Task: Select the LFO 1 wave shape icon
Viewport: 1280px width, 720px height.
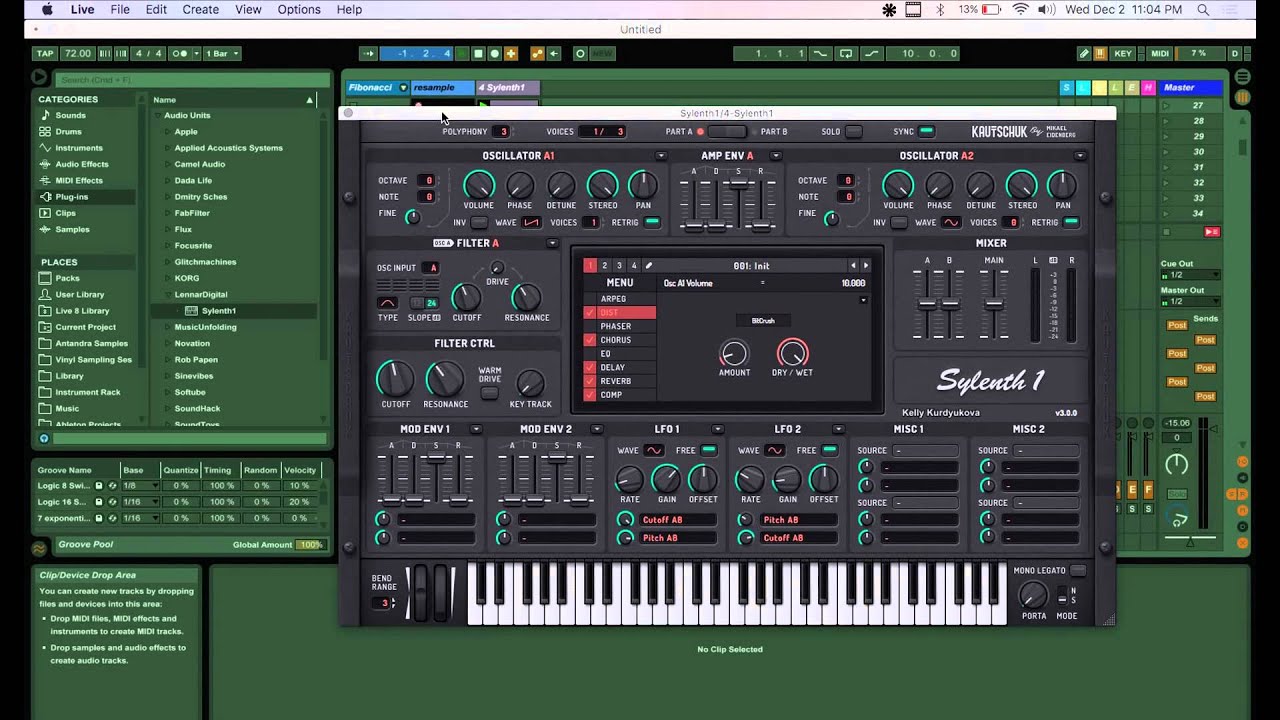Action: 654,450
